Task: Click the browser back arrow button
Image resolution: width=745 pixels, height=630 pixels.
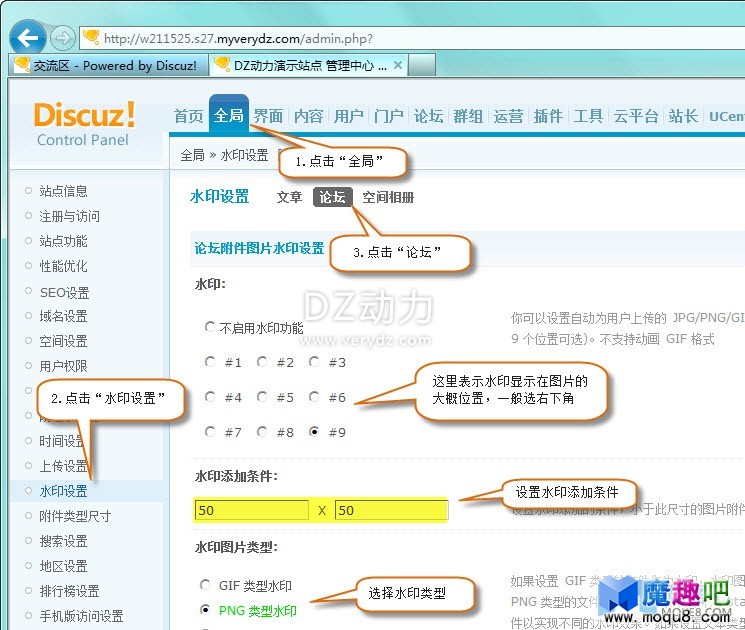Action: point(28,37)
